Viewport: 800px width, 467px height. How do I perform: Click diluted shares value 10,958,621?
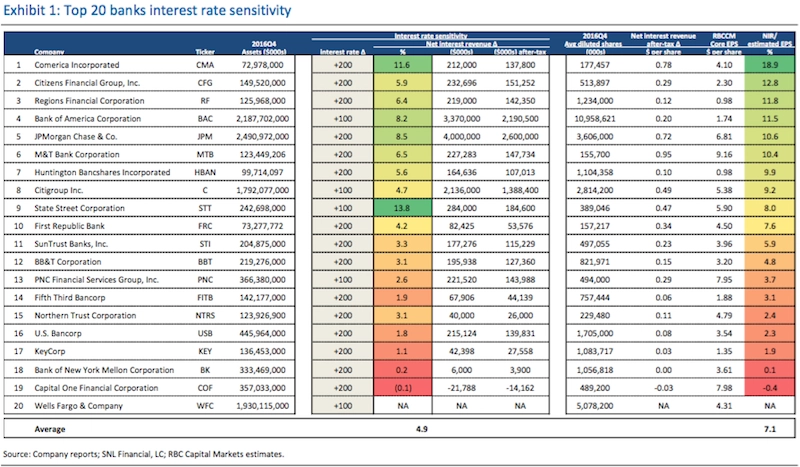tap(595, 118)
